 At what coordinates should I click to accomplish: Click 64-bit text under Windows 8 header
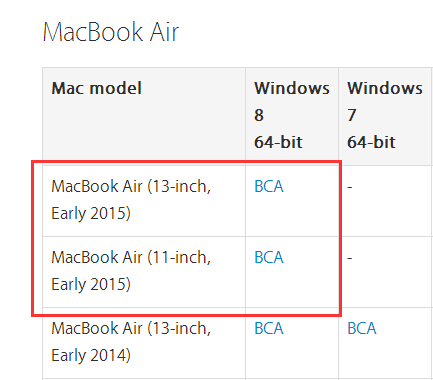tap(278, 142)
